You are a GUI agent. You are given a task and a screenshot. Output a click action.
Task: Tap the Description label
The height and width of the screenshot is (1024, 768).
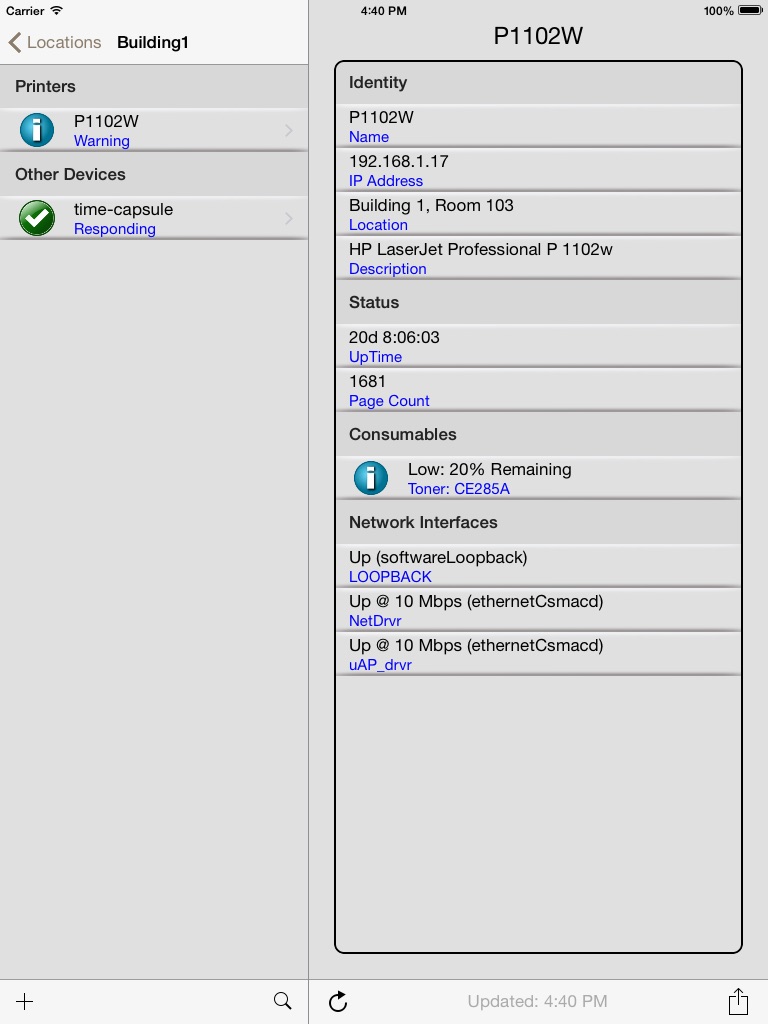click(x=387, y=269)
